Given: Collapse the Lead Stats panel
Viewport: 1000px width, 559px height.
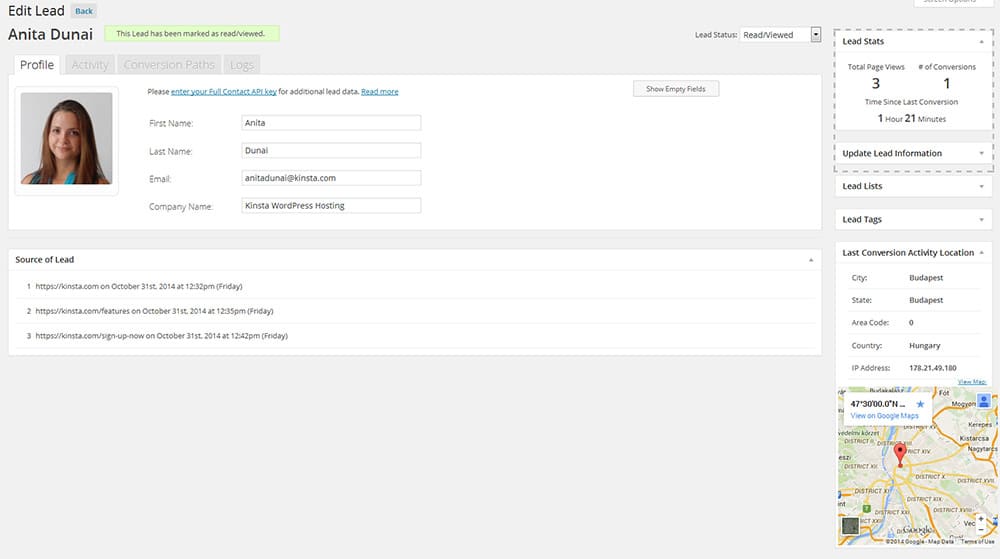Looking at the screenshot, I should [982, 42].
